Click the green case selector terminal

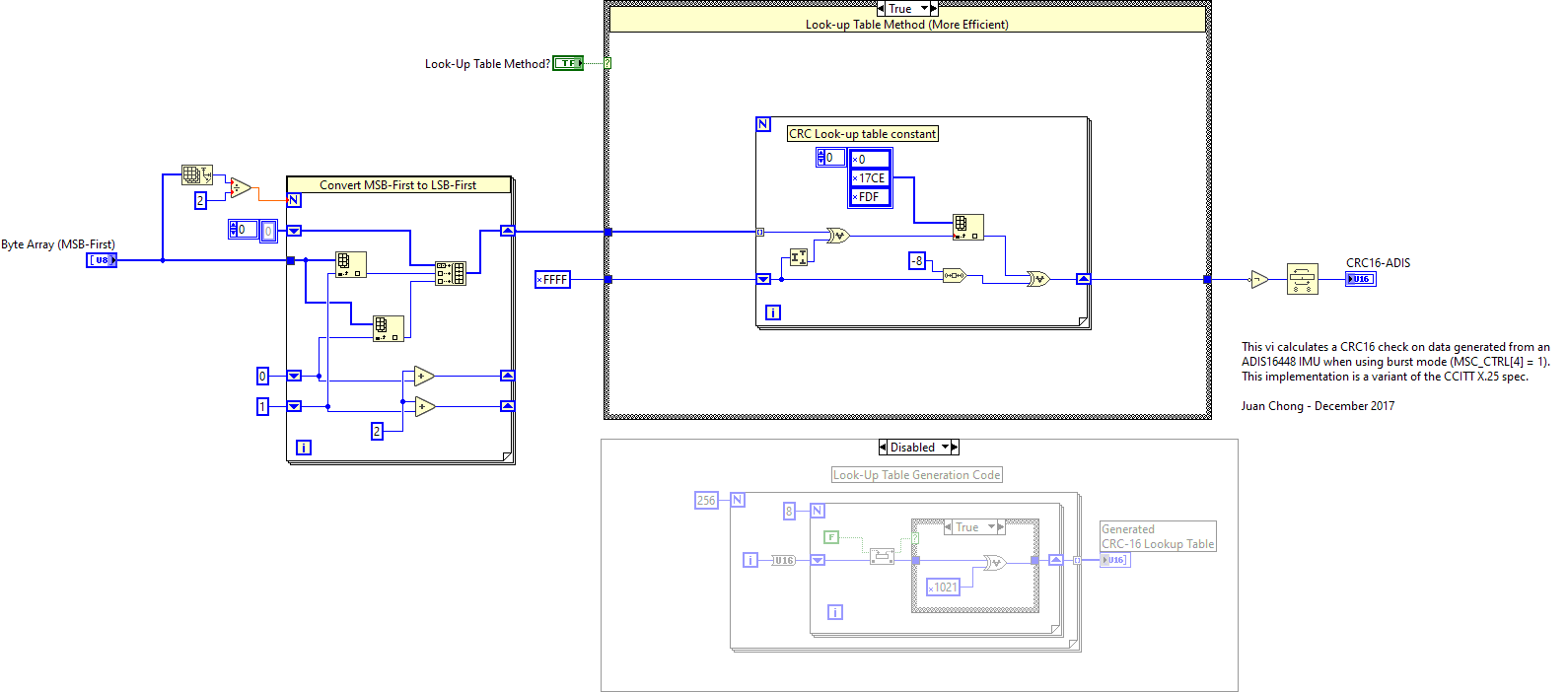[x=607, y=63]
